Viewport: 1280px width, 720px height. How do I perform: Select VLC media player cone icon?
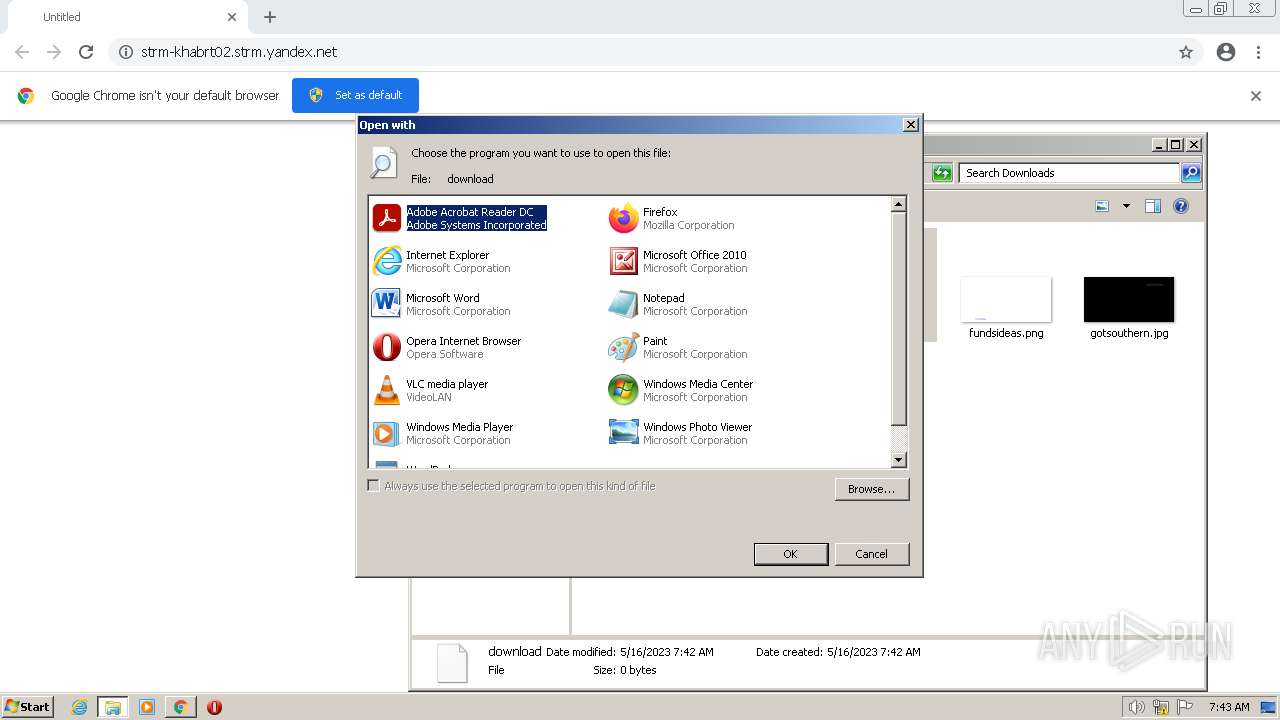pyautogui.click(x=387, y=390)
